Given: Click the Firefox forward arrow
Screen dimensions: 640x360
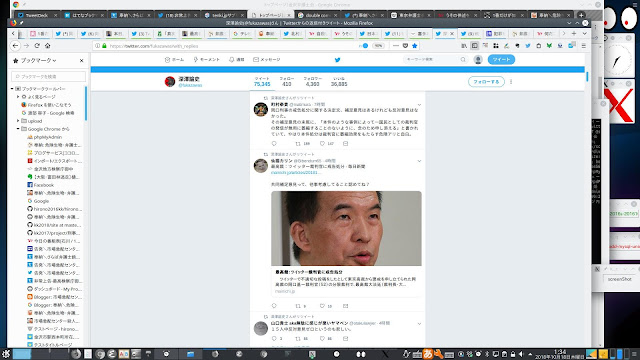Looking at the screenshot, I should [27, 46].
